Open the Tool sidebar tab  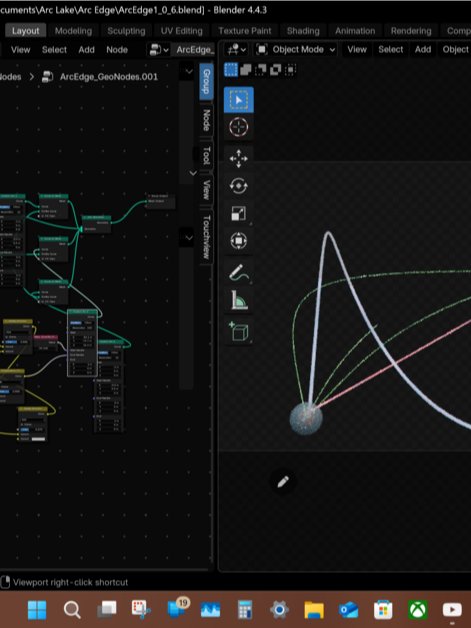(x=206, y=155)
